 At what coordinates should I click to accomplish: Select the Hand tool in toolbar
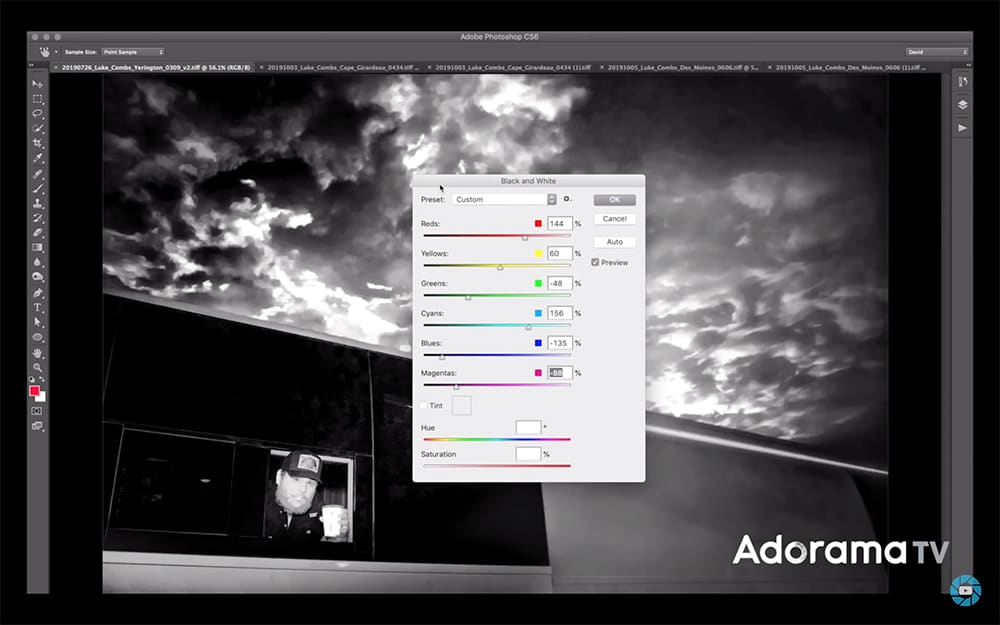coord(38,352)
